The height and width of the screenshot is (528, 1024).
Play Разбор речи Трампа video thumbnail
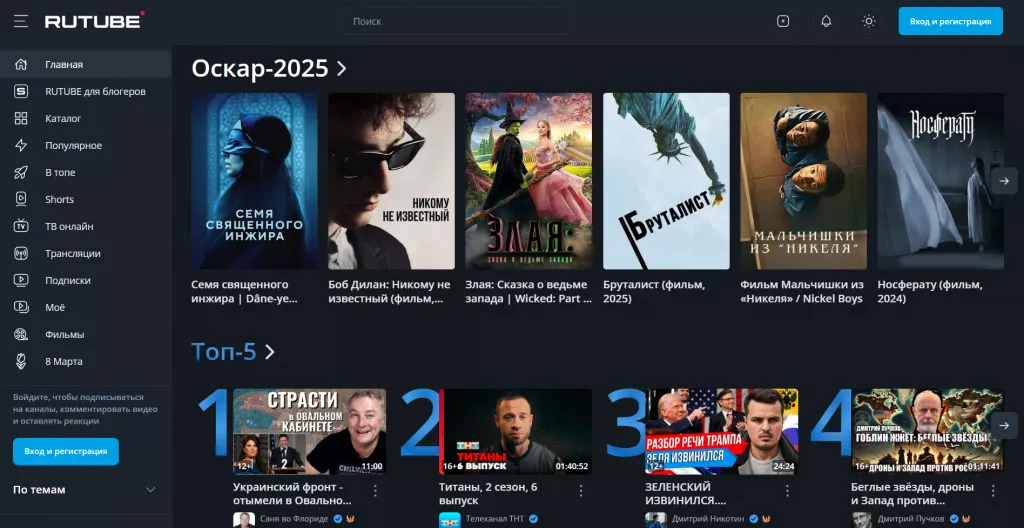(x=722, y=431)
